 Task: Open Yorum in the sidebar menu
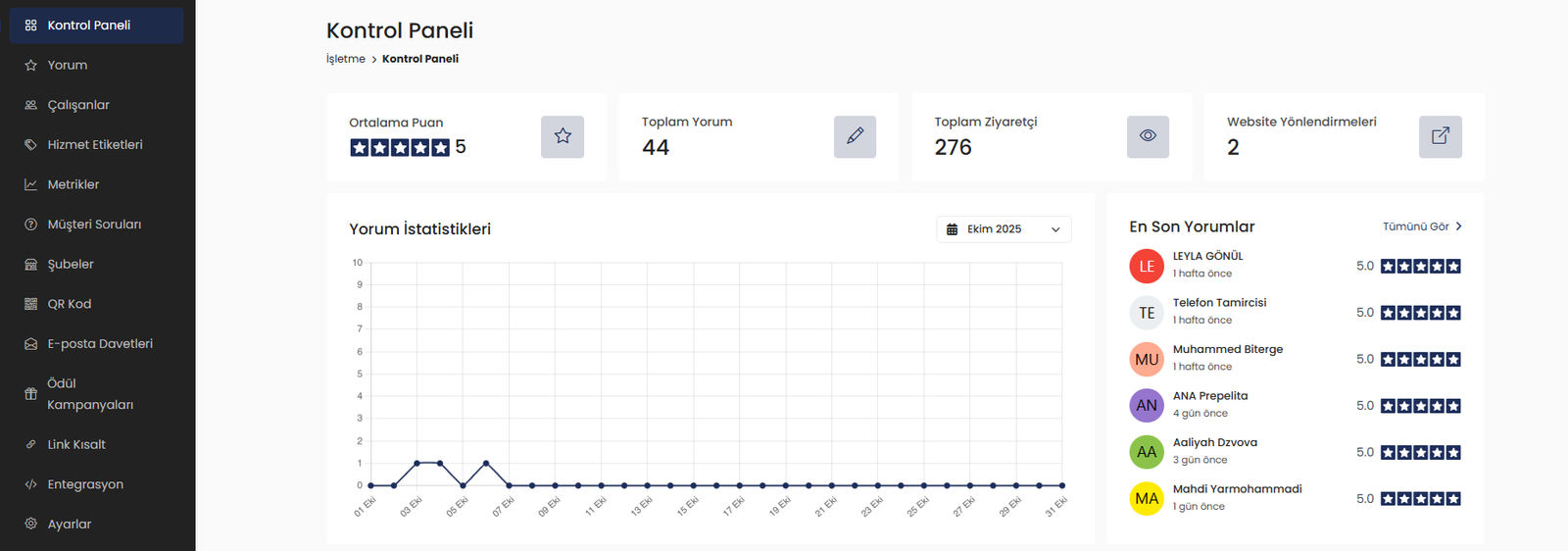click(x=68, y=65)
